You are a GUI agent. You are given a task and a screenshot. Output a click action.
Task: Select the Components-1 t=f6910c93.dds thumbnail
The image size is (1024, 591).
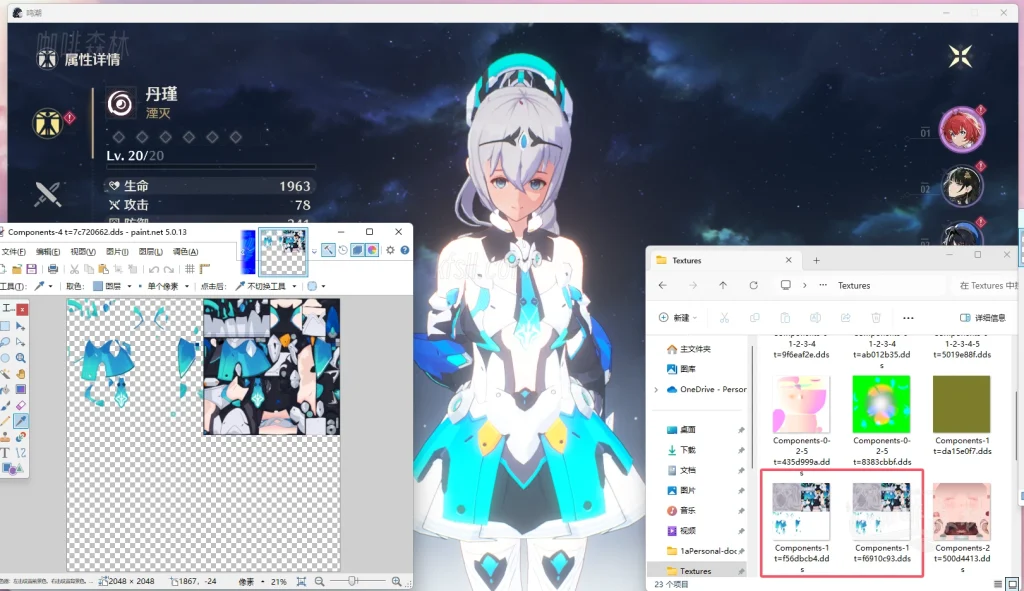(881, 510)
